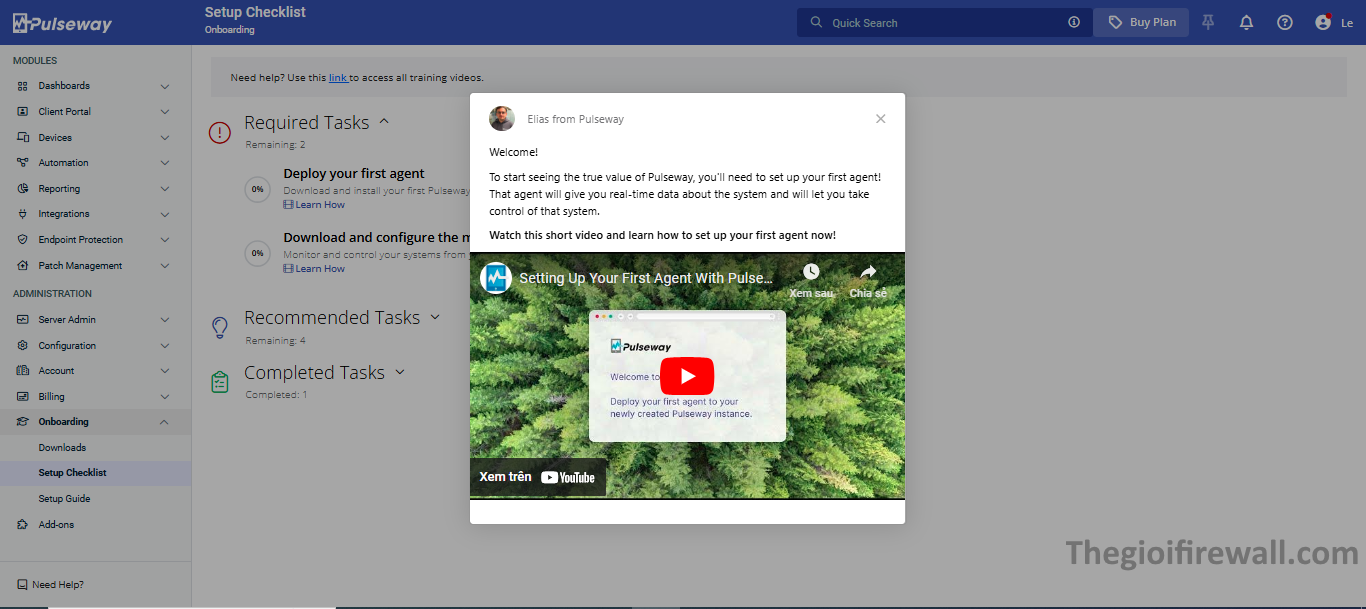Screen dimensions: 1366x609
Task: Open Setup Guide in sidebar
Action: (x=64, y=499)
